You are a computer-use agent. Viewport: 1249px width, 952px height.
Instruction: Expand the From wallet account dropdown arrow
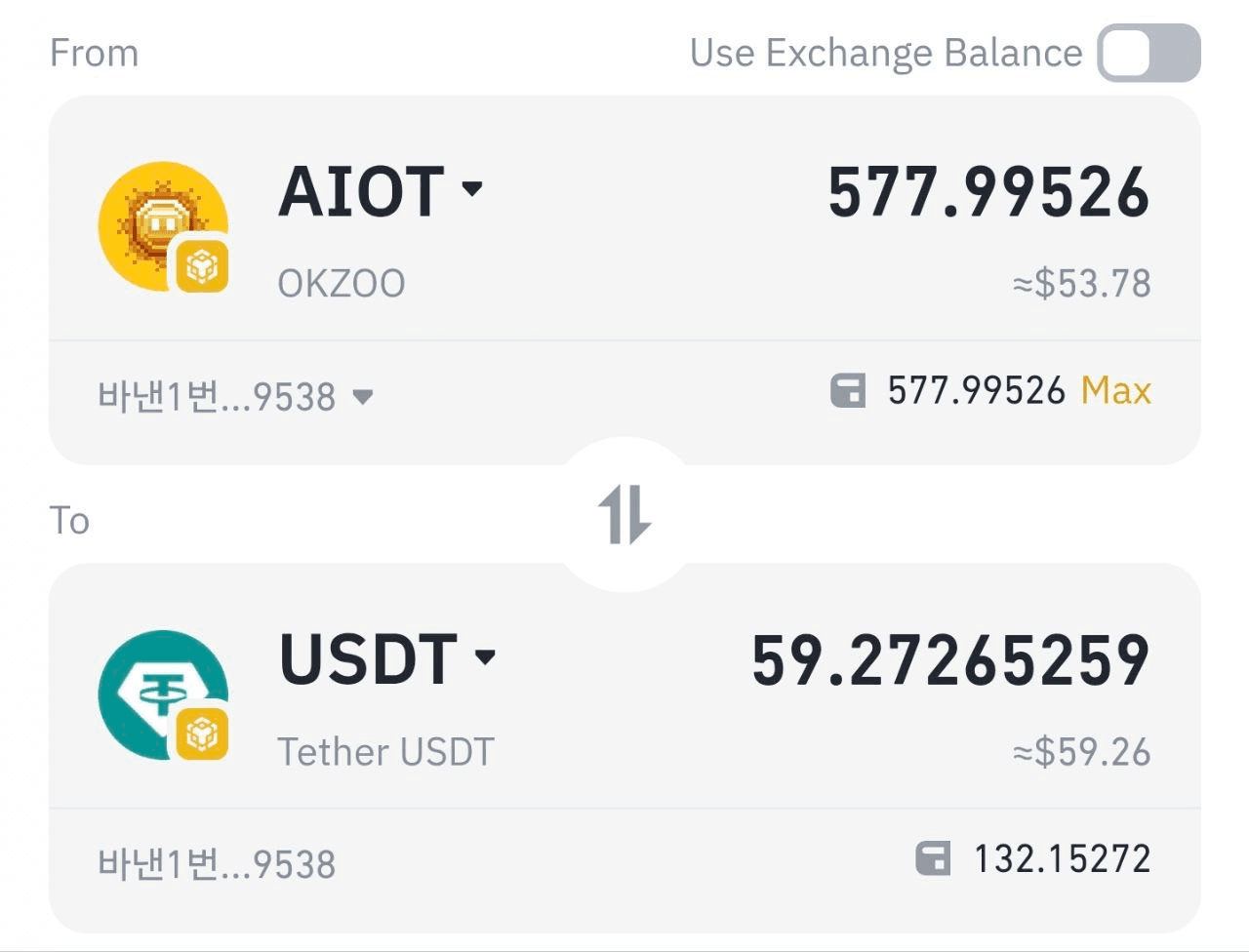pos(363,397)
